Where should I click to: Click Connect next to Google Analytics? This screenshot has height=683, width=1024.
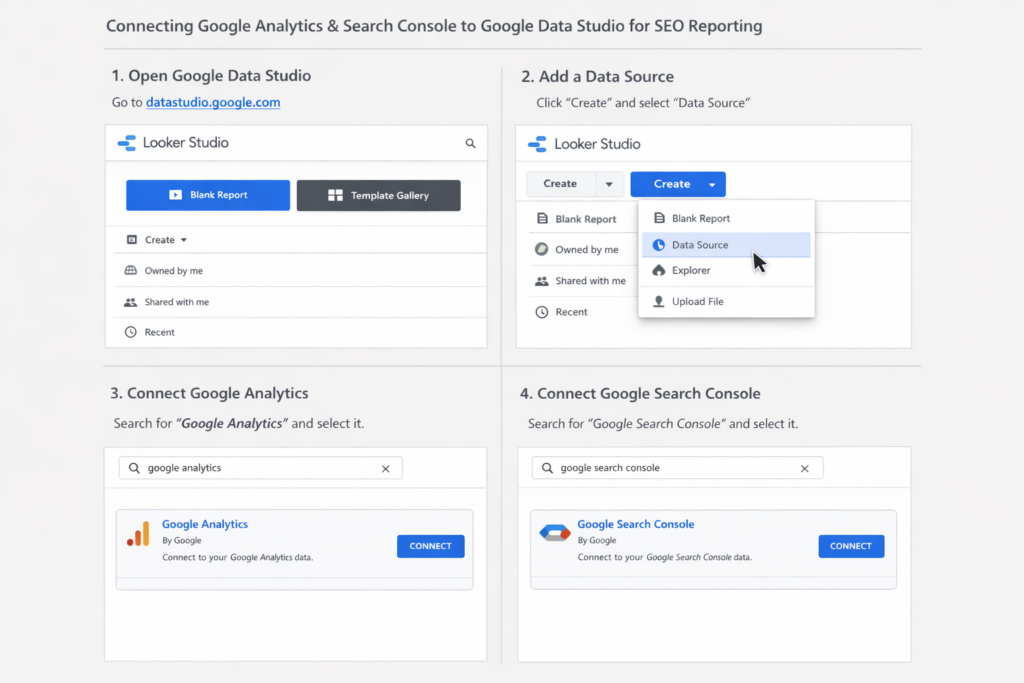click(430, 545)
